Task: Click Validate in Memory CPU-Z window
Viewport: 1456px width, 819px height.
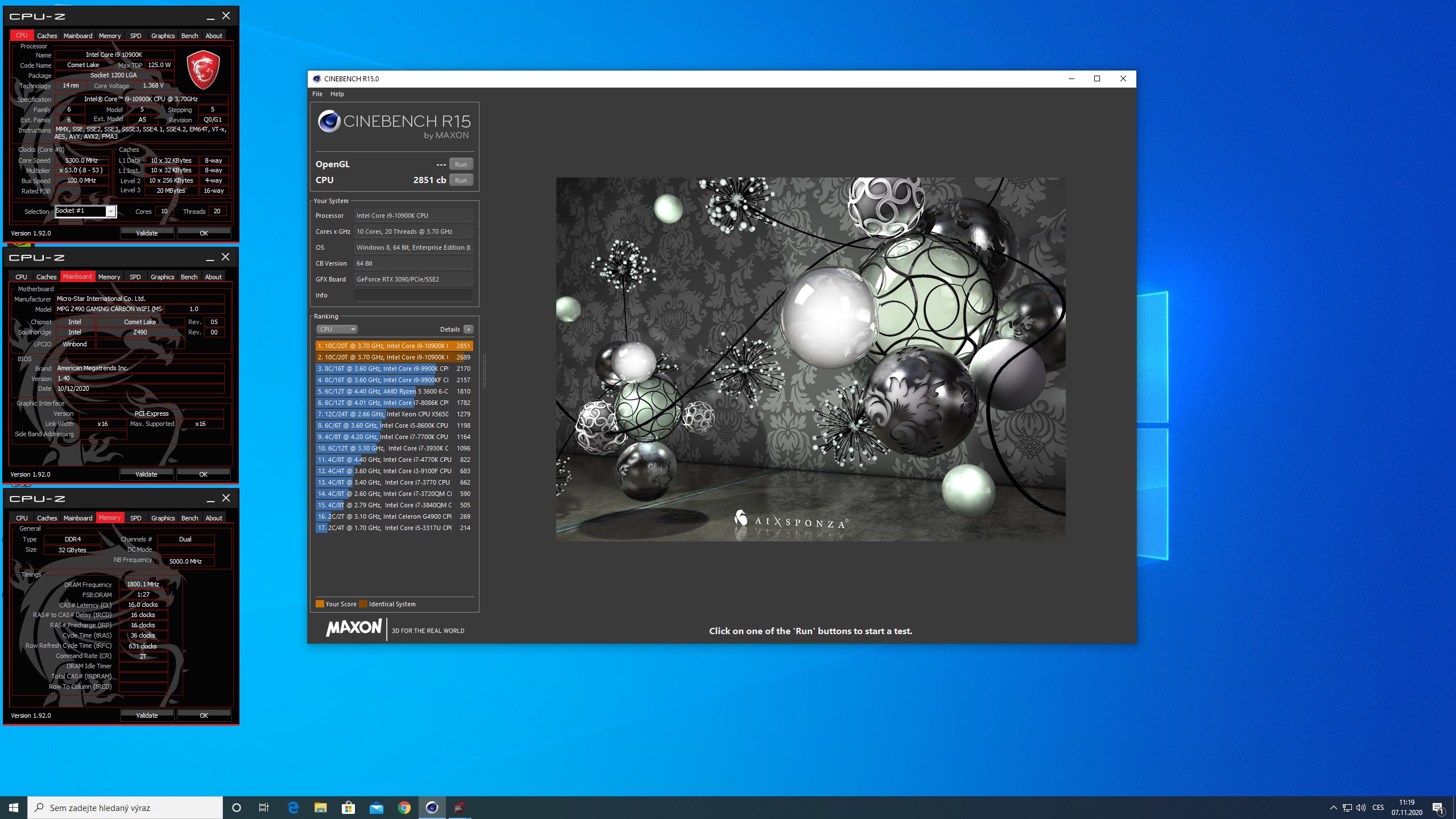Action: (x=147, y=715)
